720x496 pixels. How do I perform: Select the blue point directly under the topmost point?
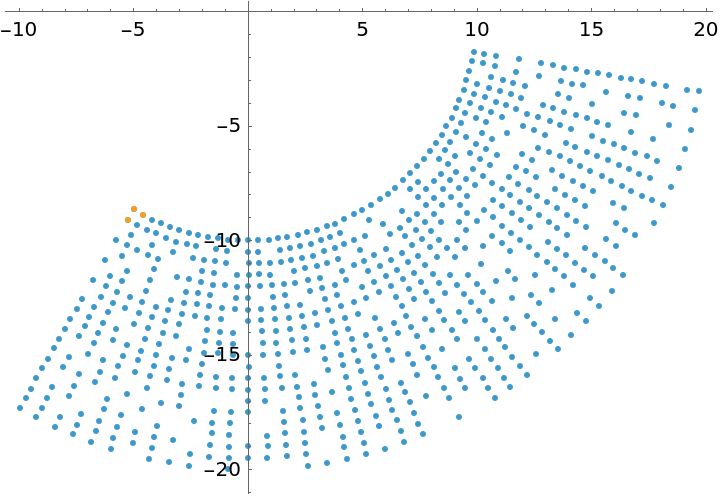point(472,62)
